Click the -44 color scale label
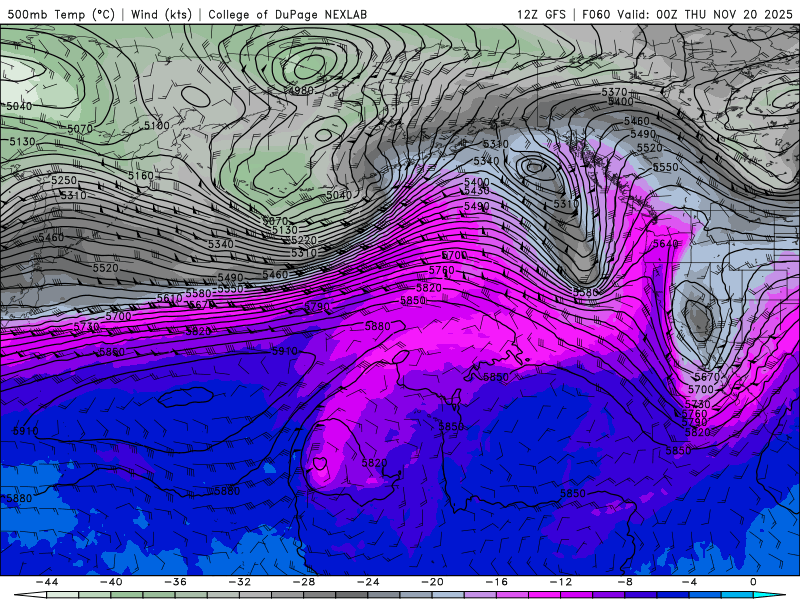 47,582
